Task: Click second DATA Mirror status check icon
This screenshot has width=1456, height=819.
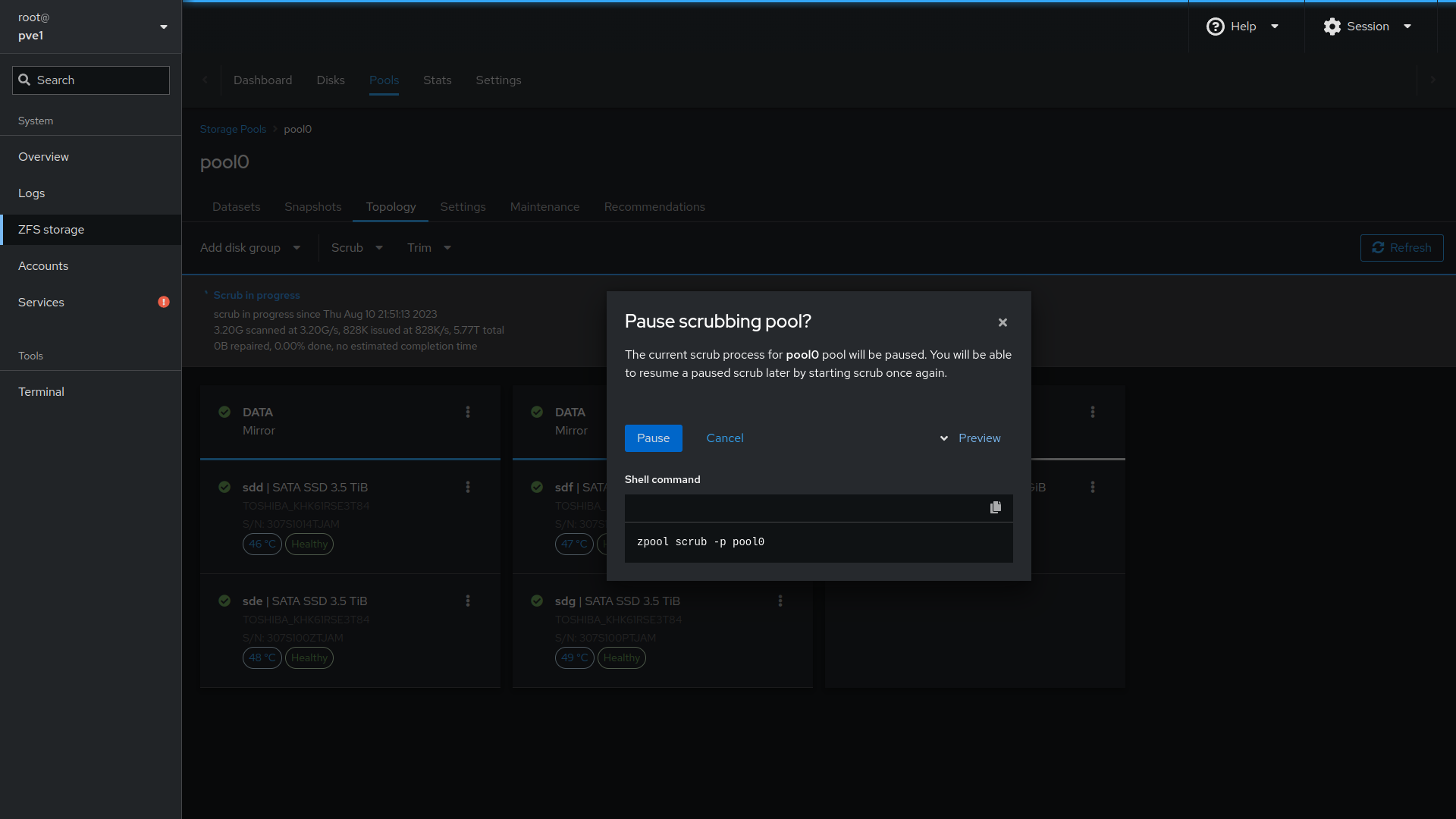Action: 537,412
